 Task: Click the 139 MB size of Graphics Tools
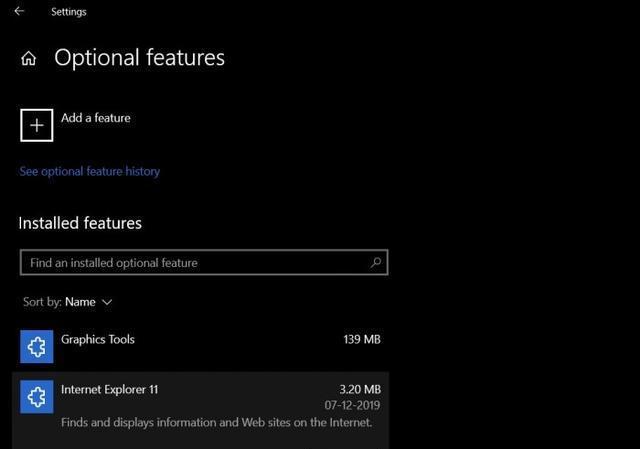(x=362, y=339)
